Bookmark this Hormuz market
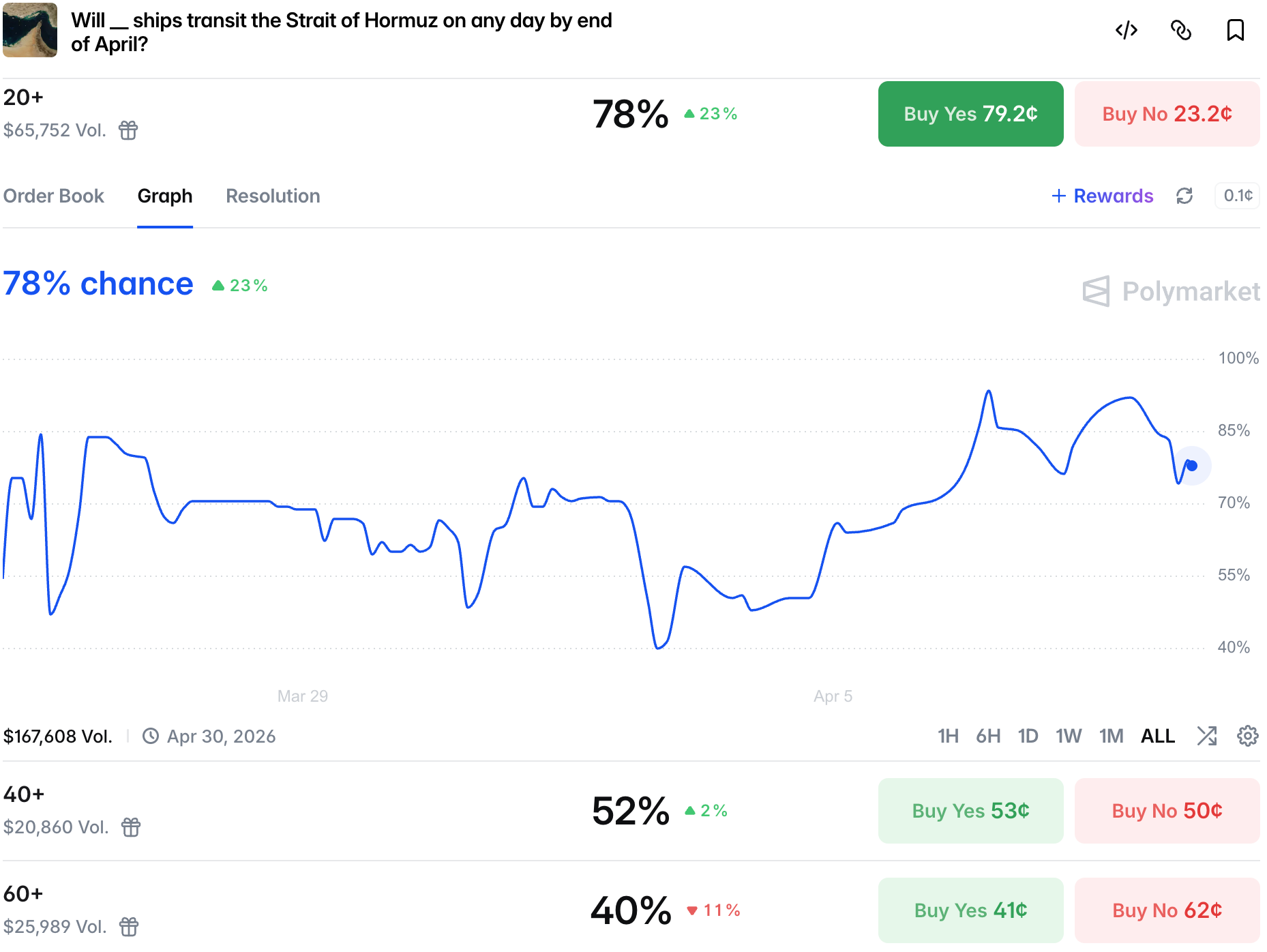The image size is (1267, 952). pyautogui.click(x=1235, y=31)
